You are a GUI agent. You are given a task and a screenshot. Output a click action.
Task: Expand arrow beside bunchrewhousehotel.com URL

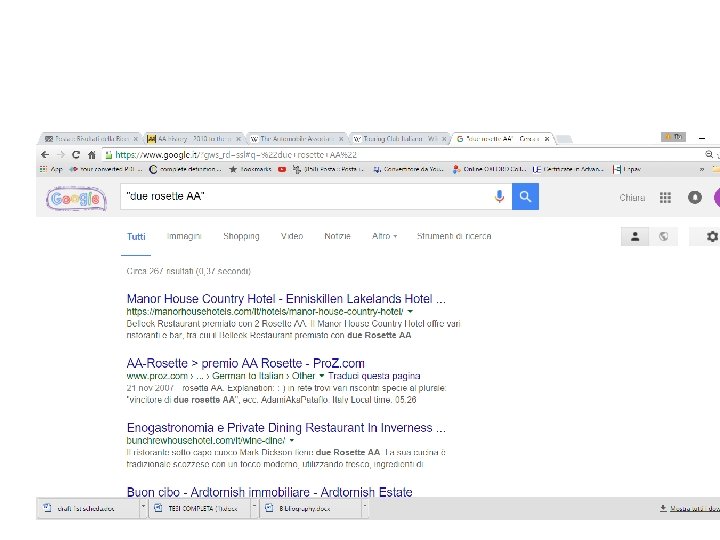(x=292, y=440)
